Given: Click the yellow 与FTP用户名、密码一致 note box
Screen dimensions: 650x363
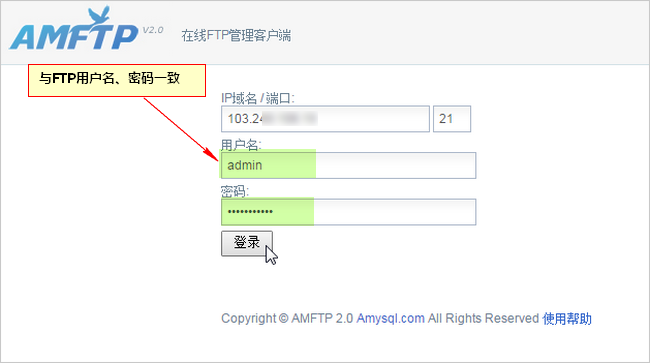Looking at the screenshot, I should (117, 80).
